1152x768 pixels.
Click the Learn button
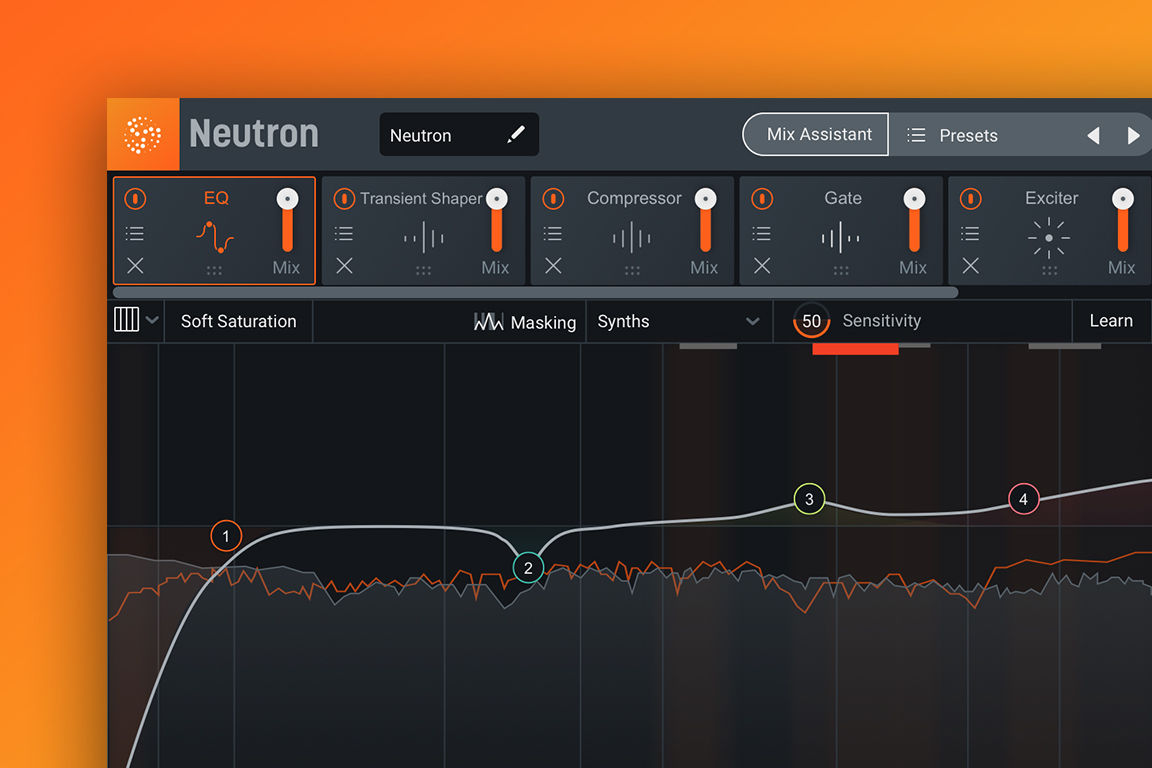(1111, 321)
